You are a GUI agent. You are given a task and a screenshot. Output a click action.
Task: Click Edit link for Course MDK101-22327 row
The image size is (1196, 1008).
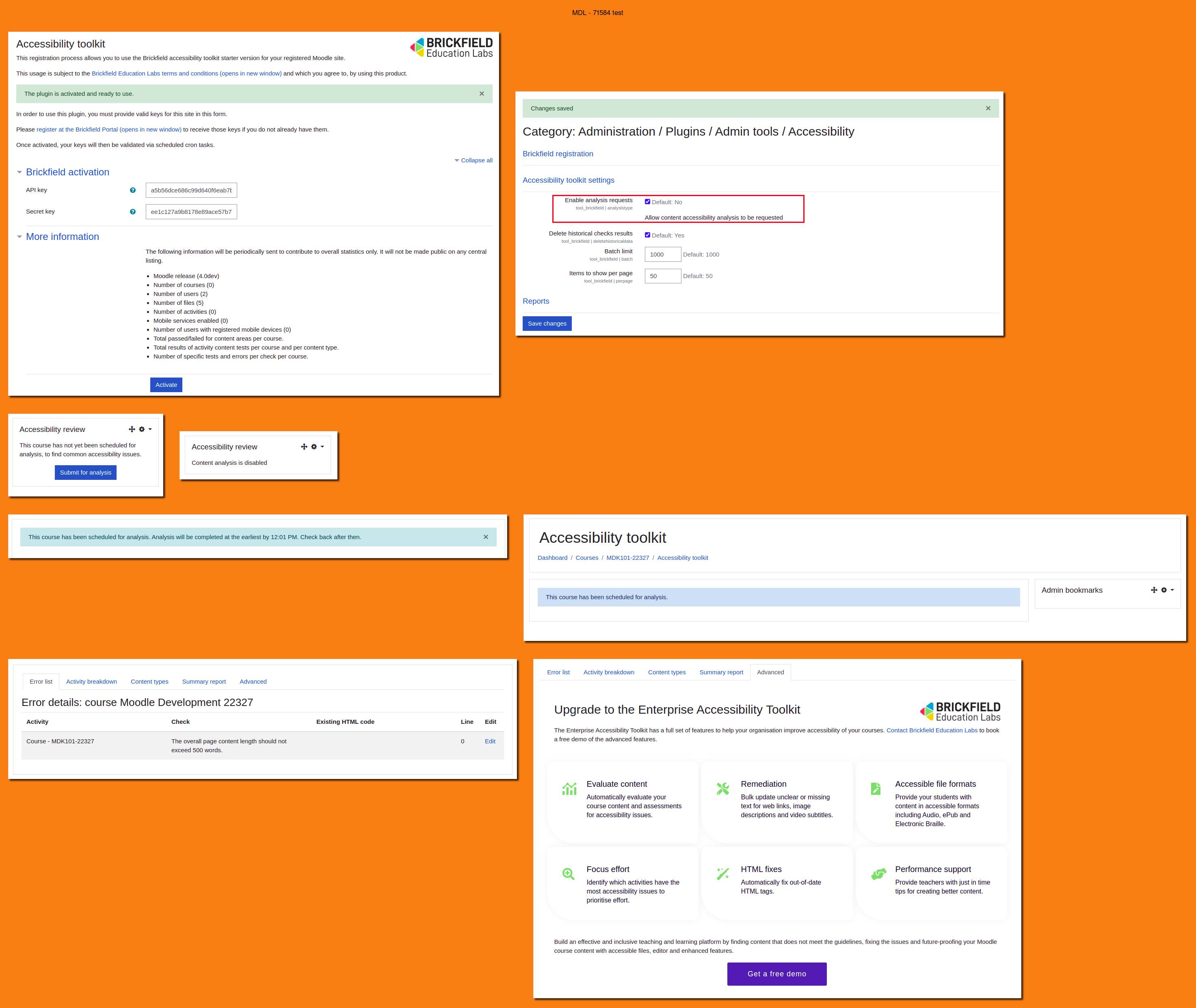point(490,741)
